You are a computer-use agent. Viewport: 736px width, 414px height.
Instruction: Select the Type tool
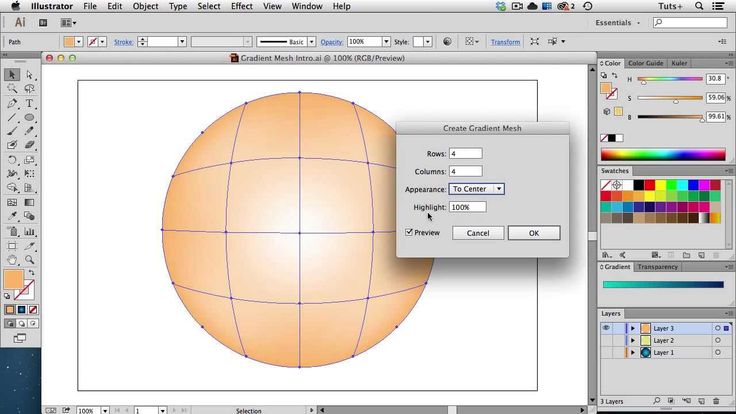pyautogui.click(x=30, y=103)
